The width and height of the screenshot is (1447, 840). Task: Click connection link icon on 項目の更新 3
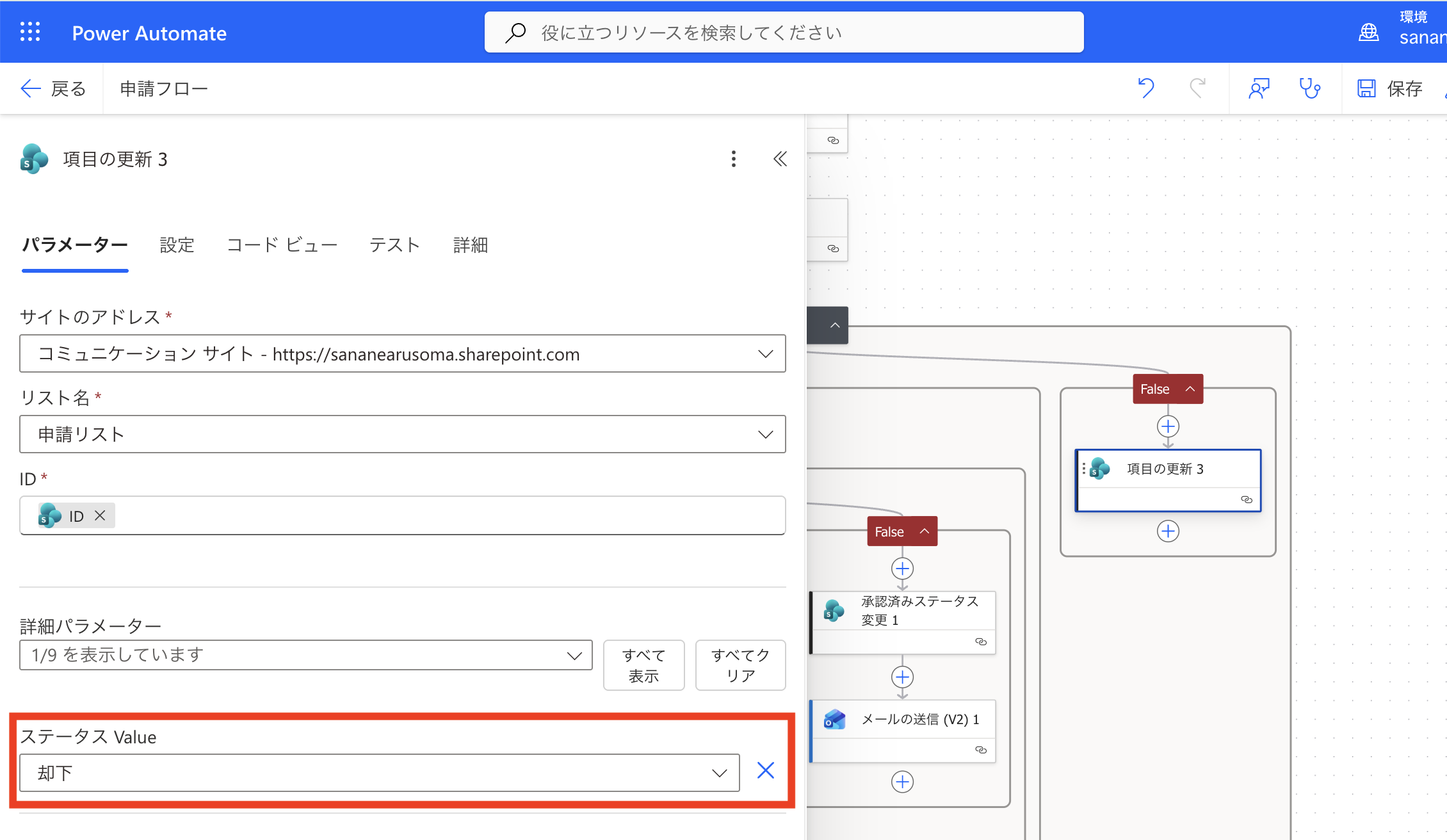coord(1247,499)
